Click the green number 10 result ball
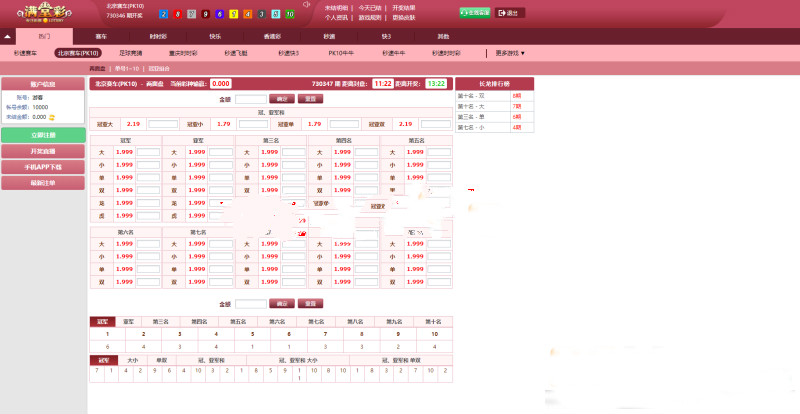 [289, 14]
